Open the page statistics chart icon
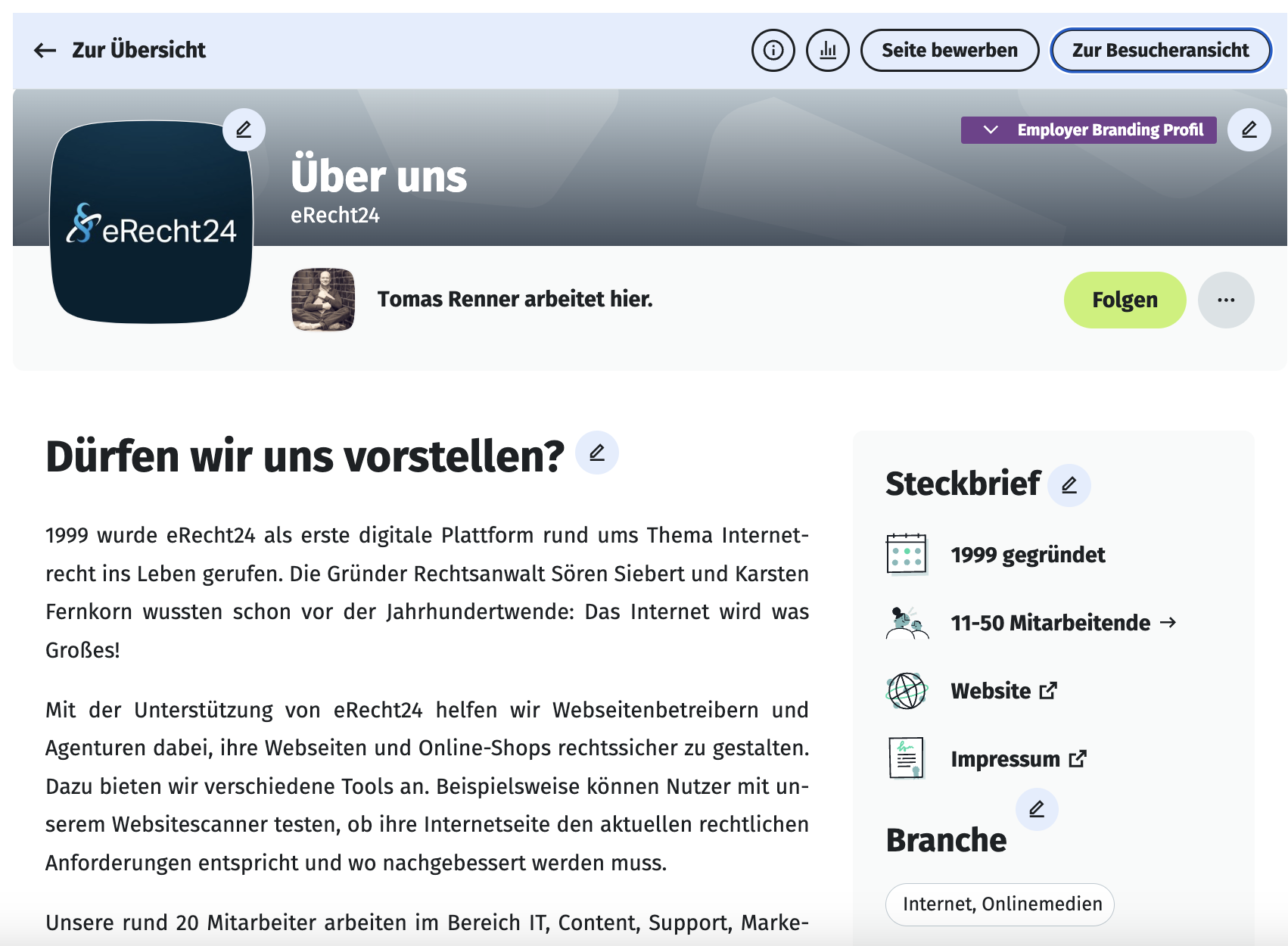1288x946 pixels. (828, 51)
